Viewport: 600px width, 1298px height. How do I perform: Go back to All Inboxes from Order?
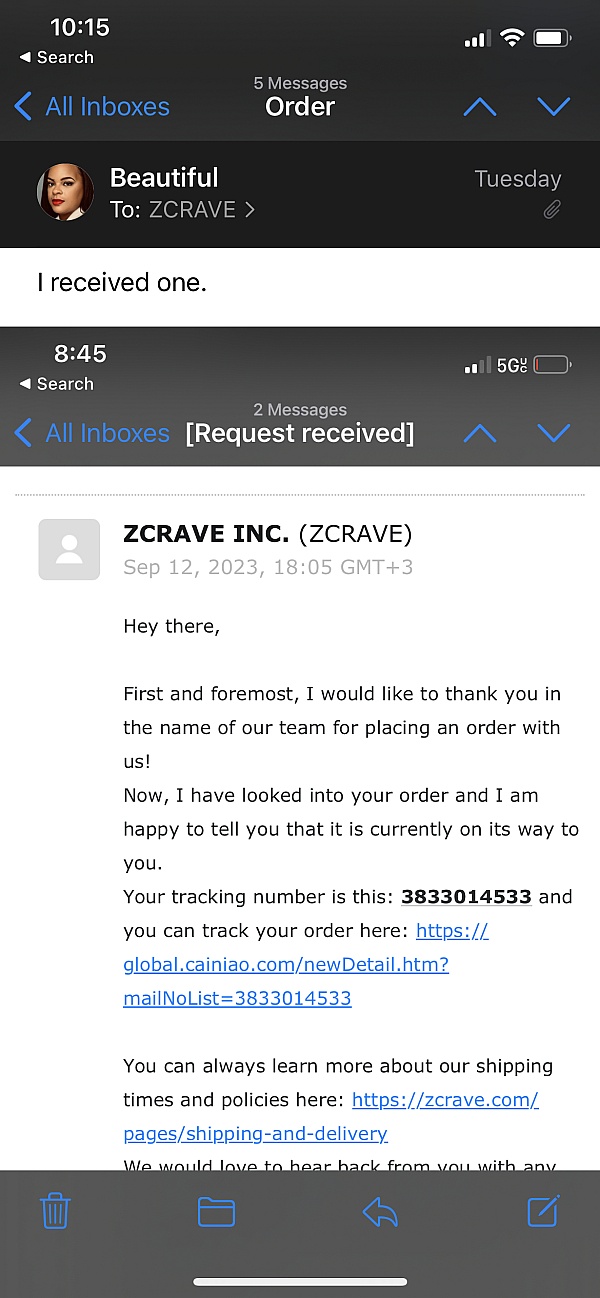point(92,107)
